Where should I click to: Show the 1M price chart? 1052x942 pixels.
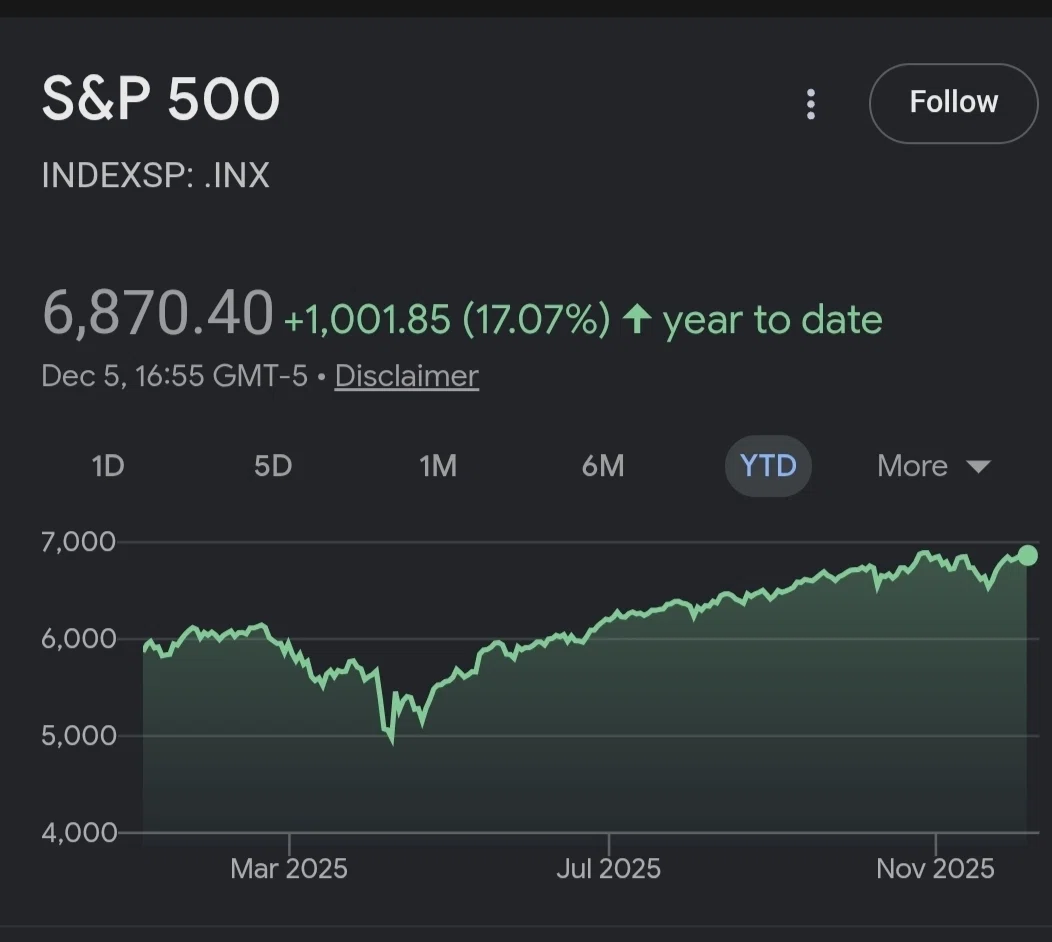coord(438,466)
